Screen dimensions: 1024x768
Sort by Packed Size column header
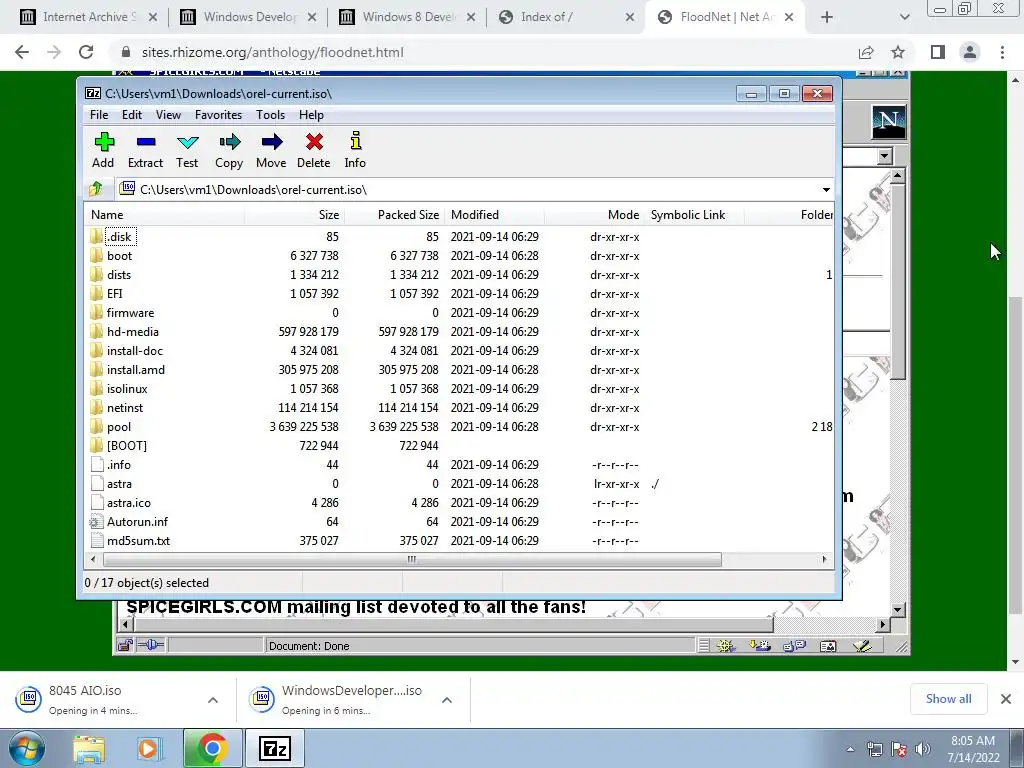click(394, 215)
